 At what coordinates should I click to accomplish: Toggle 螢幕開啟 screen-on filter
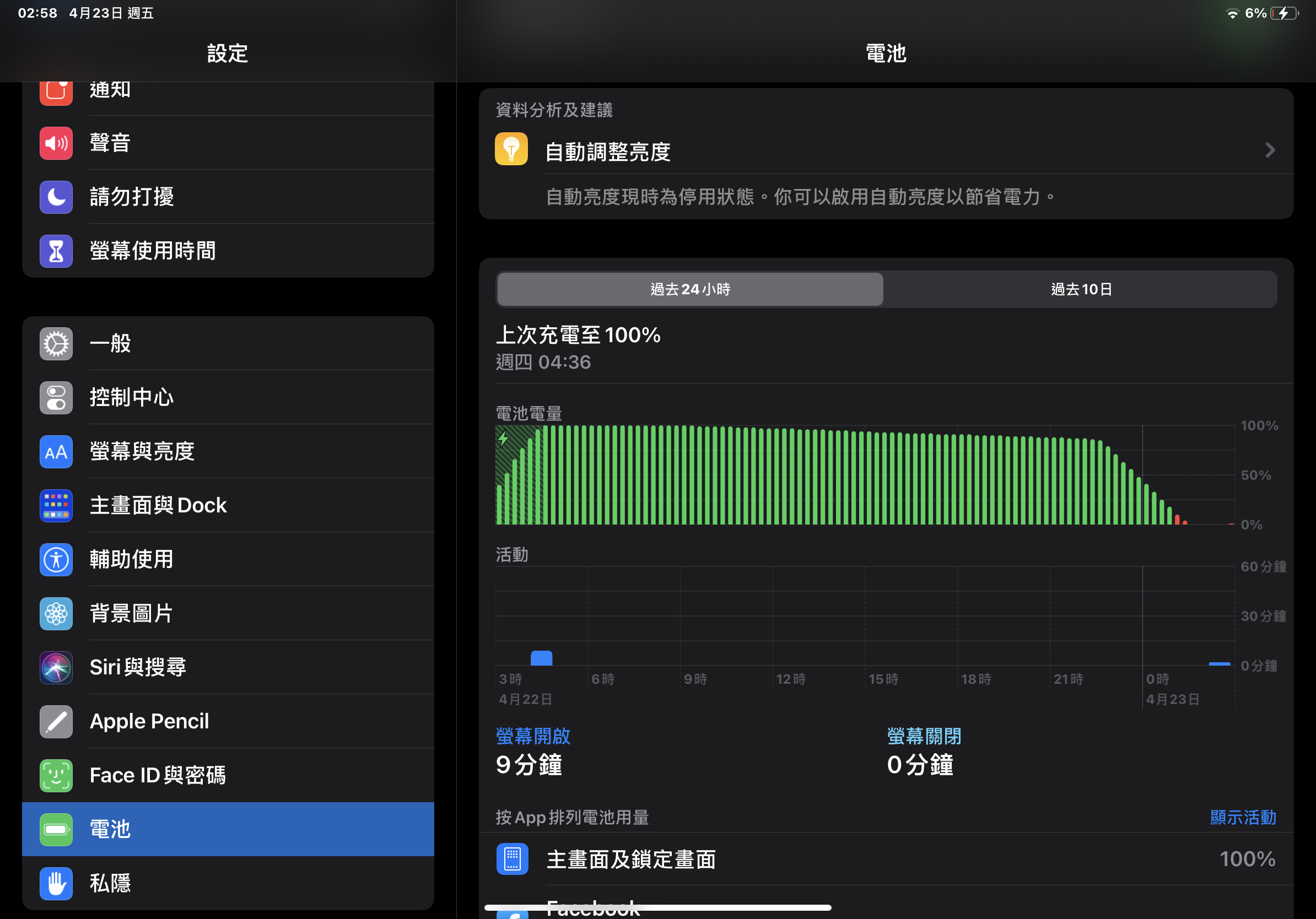coord(533,736)
